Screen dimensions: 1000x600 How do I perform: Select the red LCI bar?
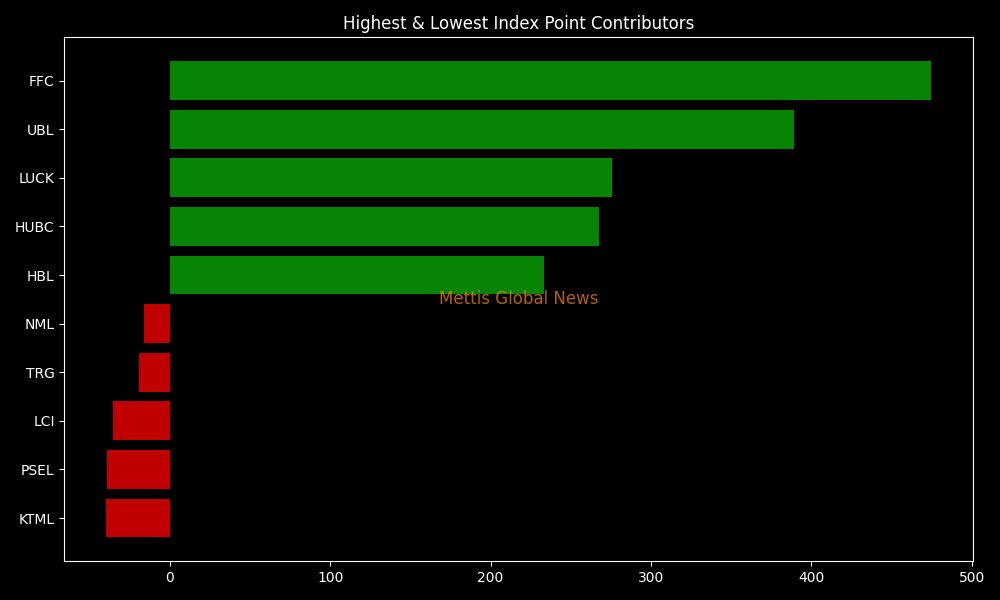141,421
